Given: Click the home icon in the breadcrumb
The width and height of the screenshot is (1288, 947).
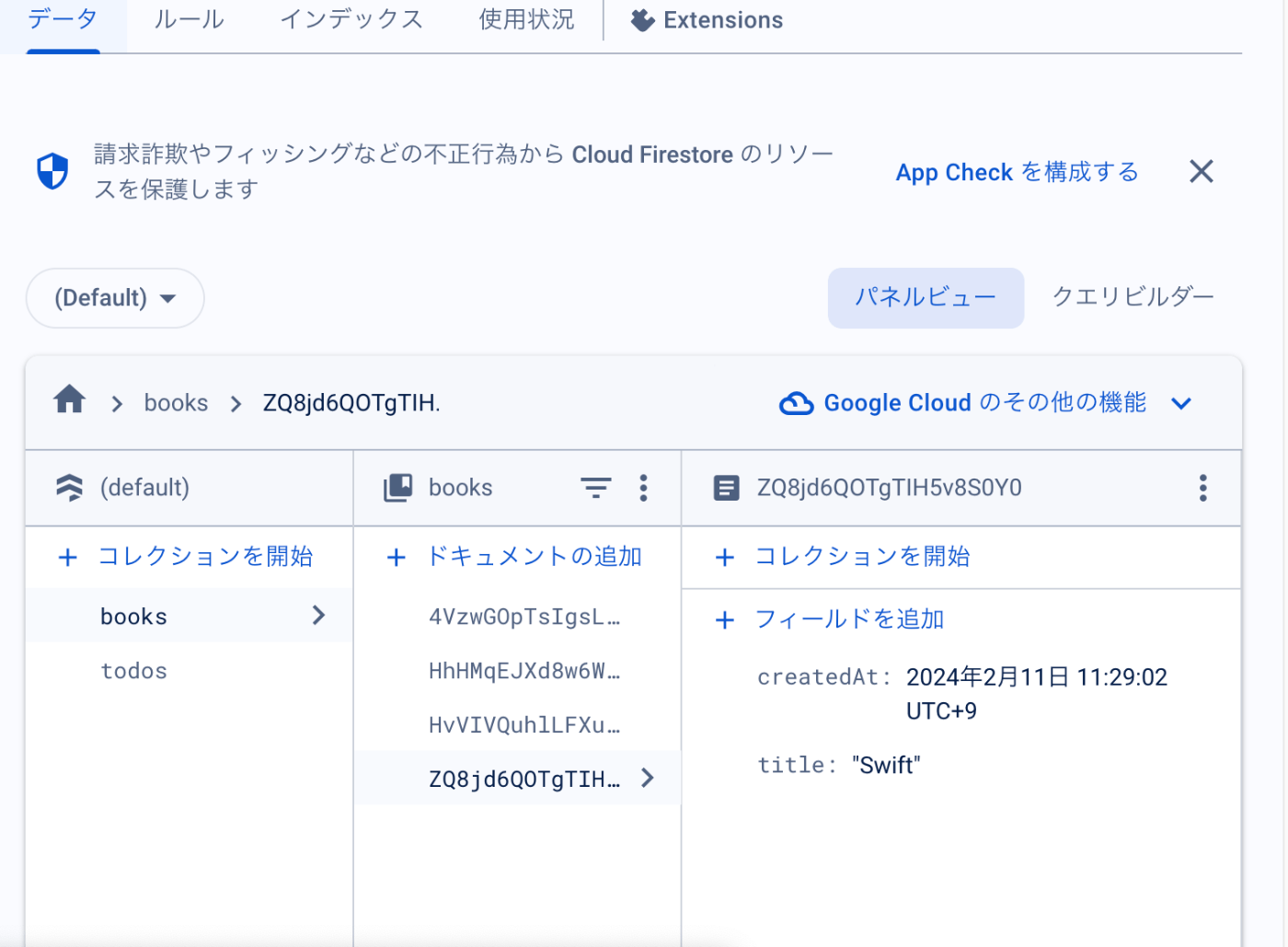Looking at the screenshot, I should [69, 400].
